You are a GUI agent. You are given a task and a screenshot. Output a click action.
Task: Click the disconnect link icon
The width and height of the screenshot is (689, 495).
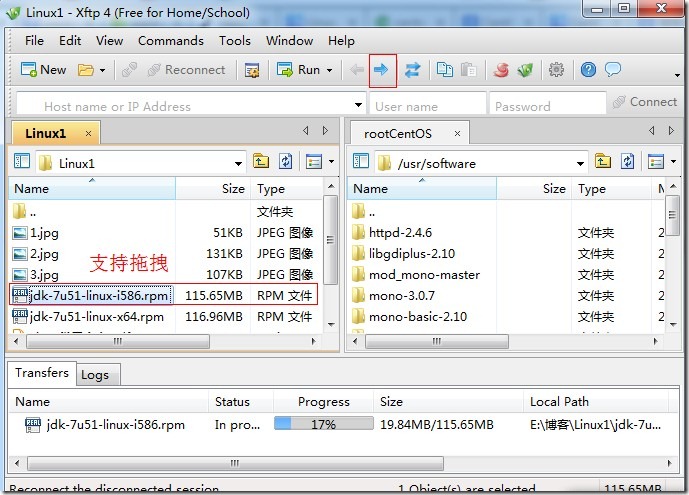tap(129, 70)
